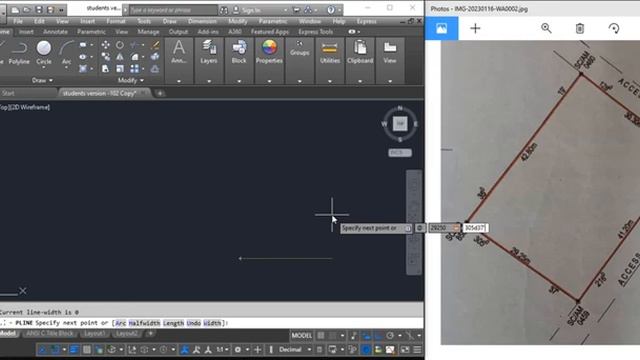Click the Save icon in quick access toolbar
This screenshot has width=640, height=360.
tap(39, 9)
